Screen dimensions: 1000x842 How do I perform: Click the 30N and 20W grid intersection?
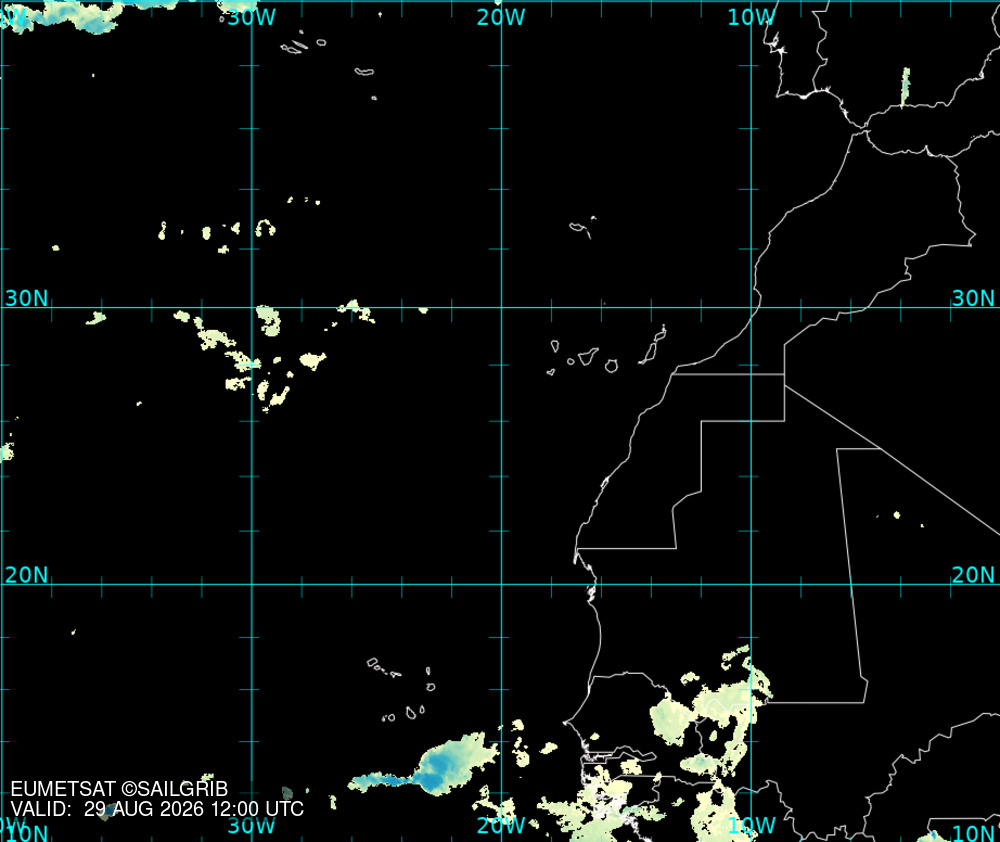[501, 307]
